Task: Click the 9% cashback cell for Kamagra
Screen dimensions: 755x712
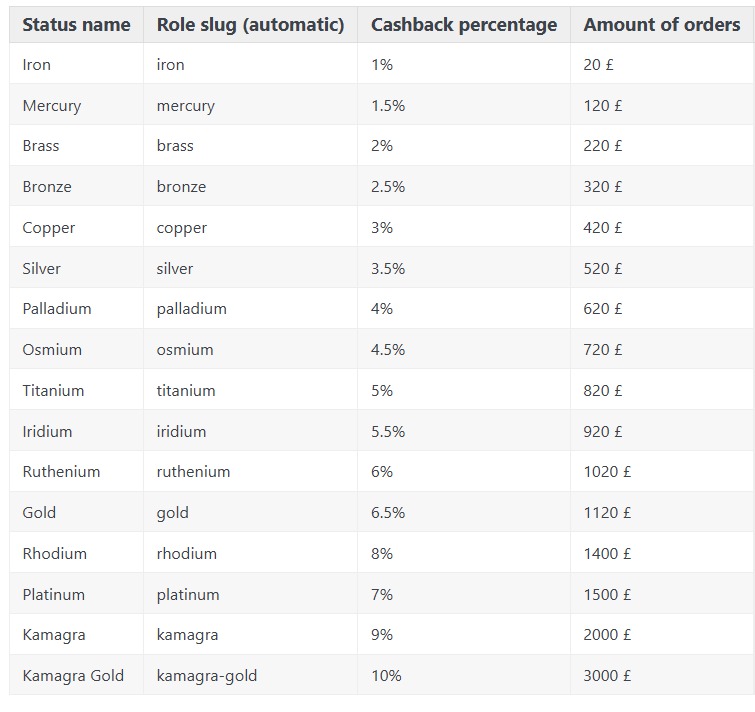Action: click(x=382, y=635)
